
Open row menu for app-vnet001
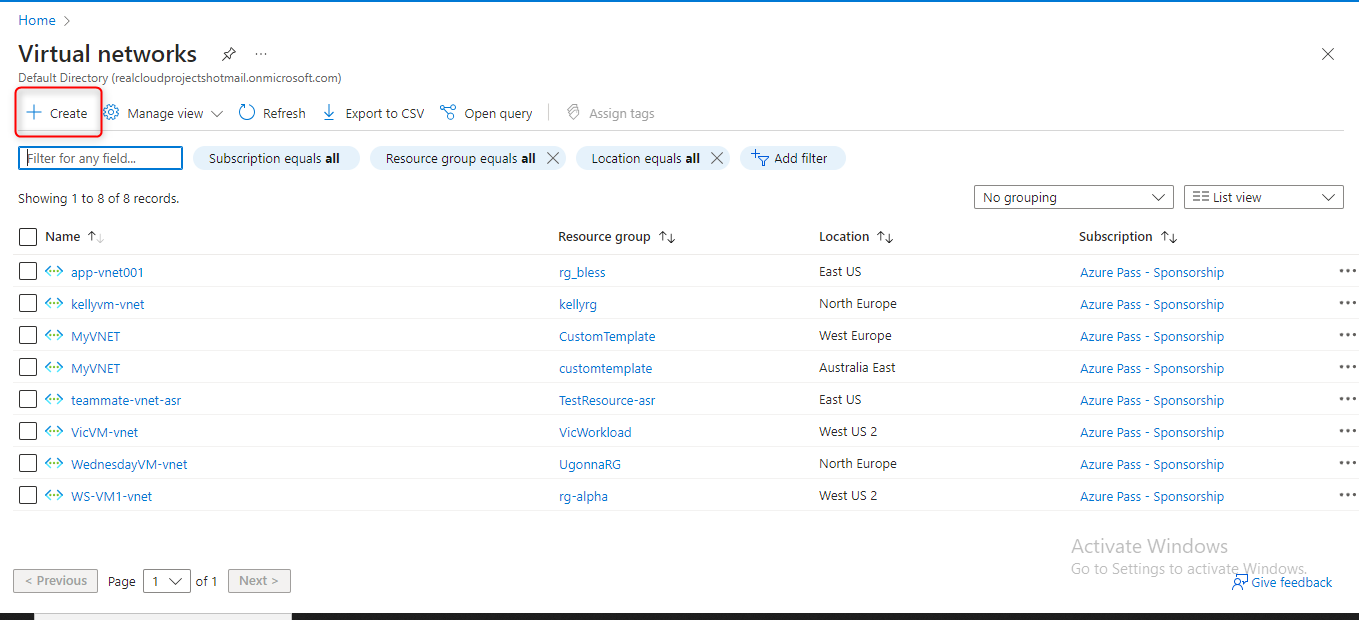tap(1347, 271)
